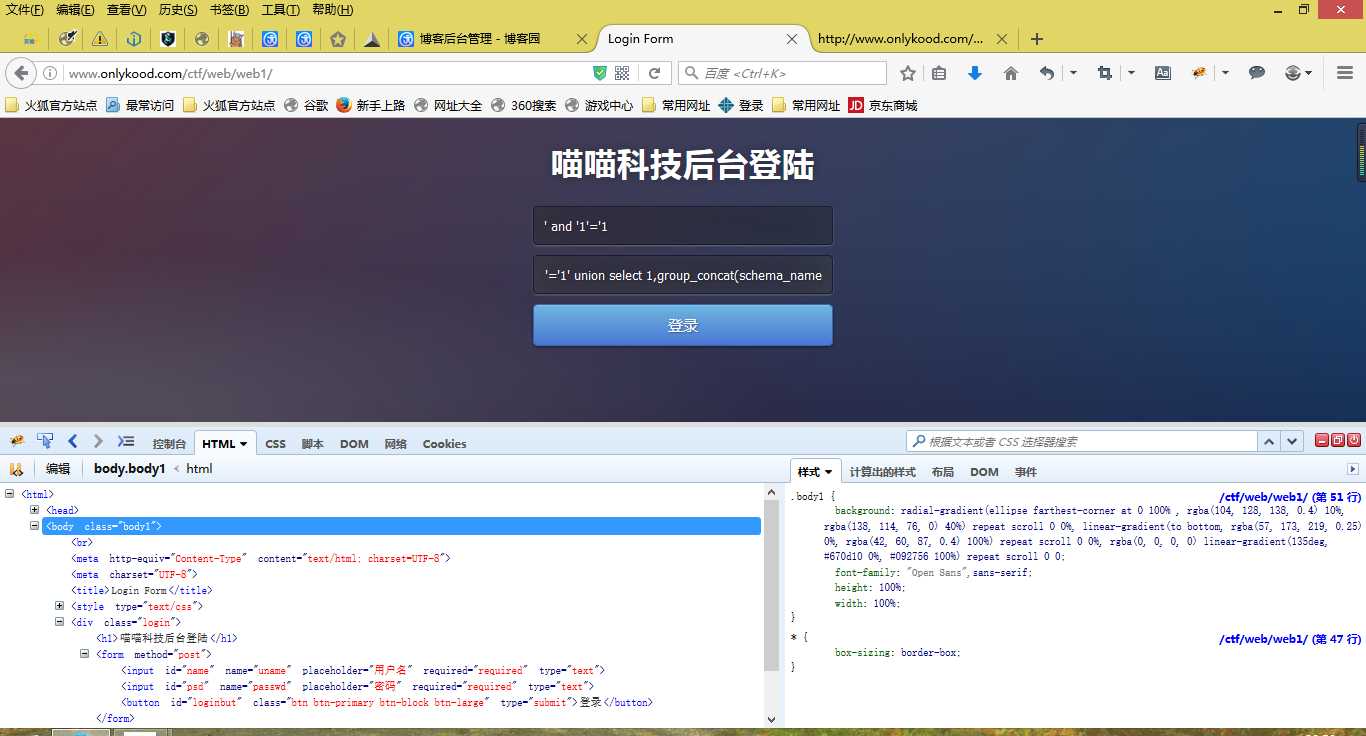Open dropdown arrow next to Firebug toolbar icon
The image size is (1366, 736).
pos(1225,73)
